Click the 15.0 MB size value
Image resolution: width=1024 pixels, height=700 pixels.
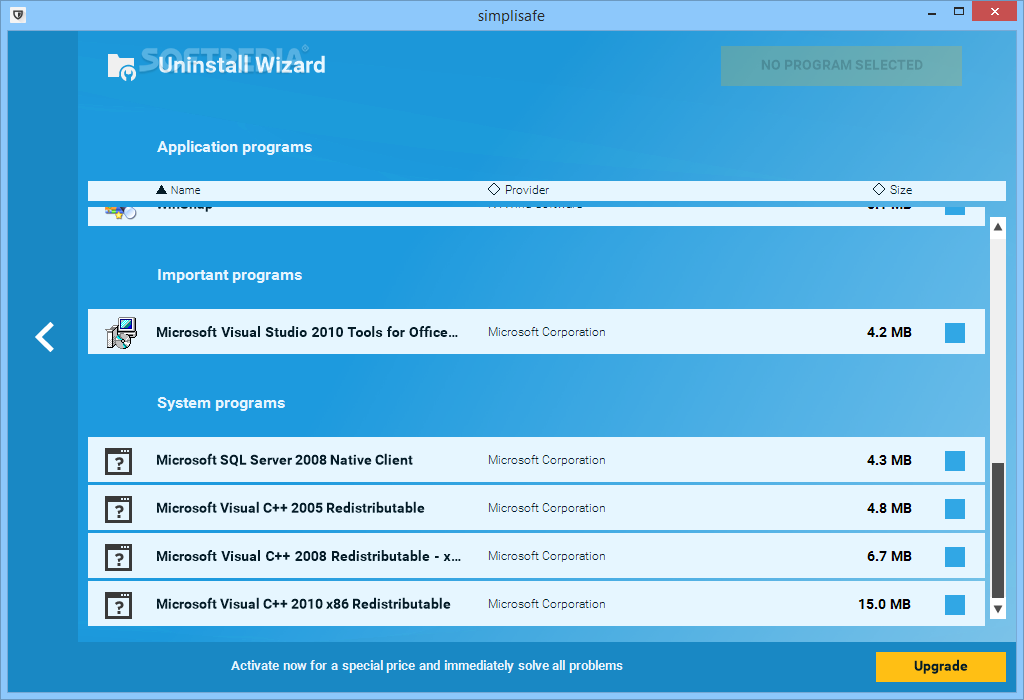point(884,604)
